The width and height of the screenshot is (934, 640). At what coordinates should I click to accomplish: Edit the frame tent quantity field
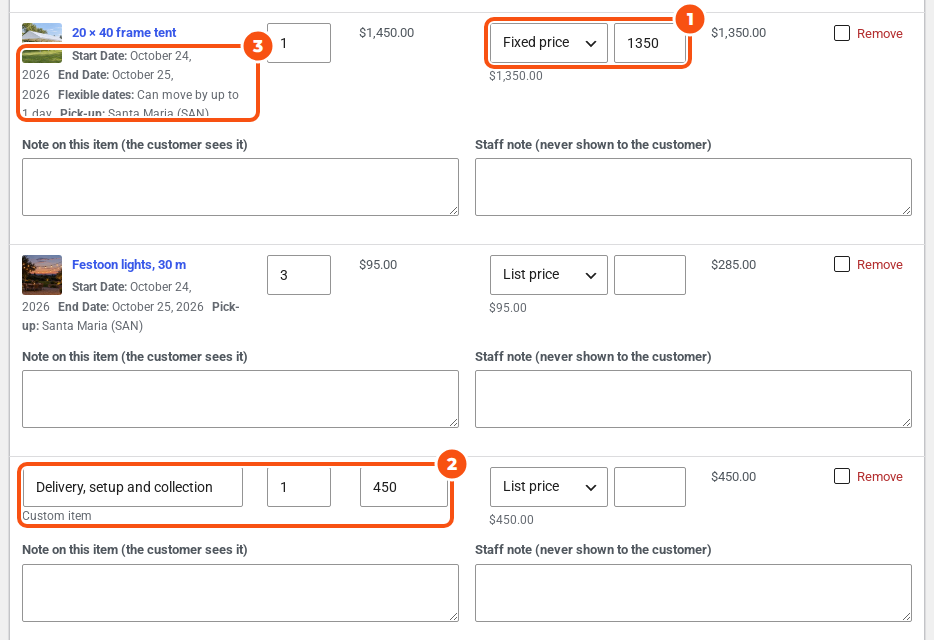click(x=299, y=43)
